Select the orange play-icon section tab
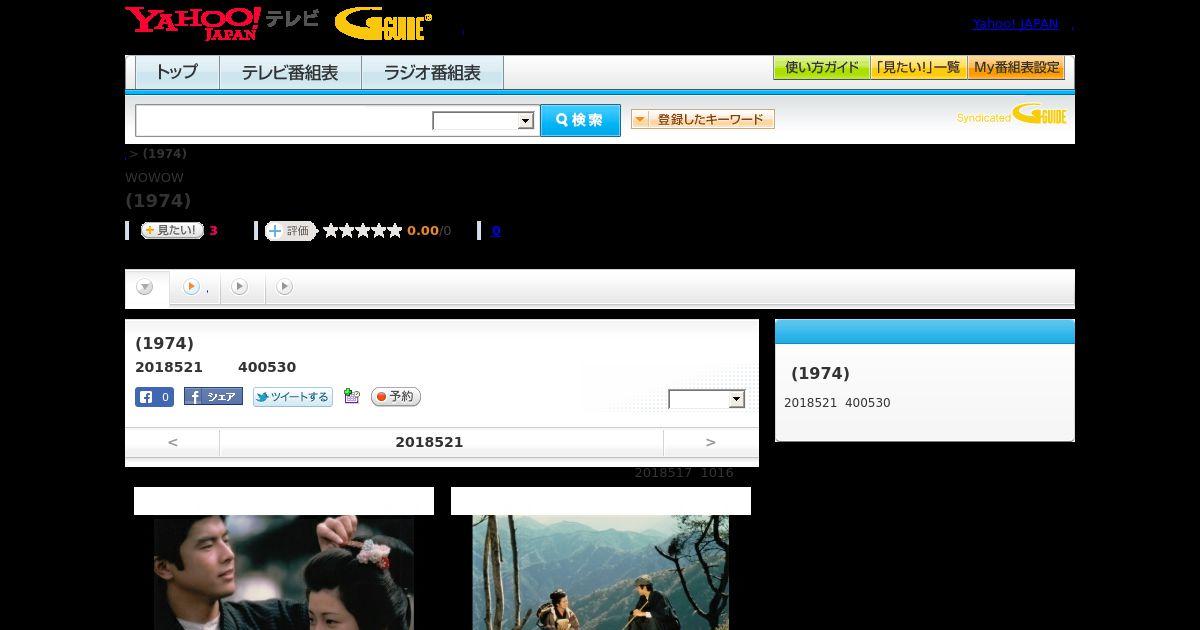 [195, 288]
